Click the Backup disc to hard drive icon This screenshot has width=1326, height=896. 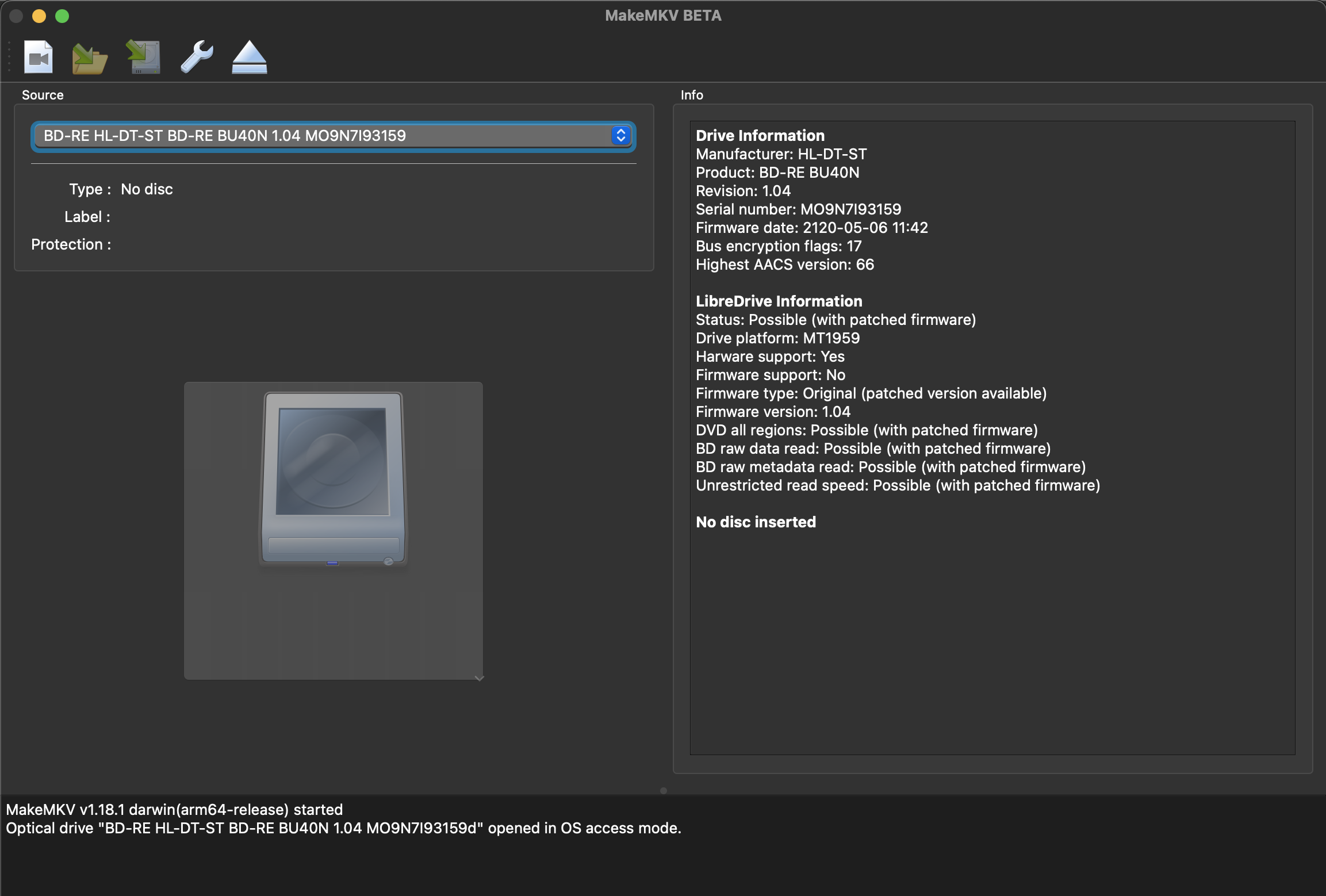tap(143, 58)
